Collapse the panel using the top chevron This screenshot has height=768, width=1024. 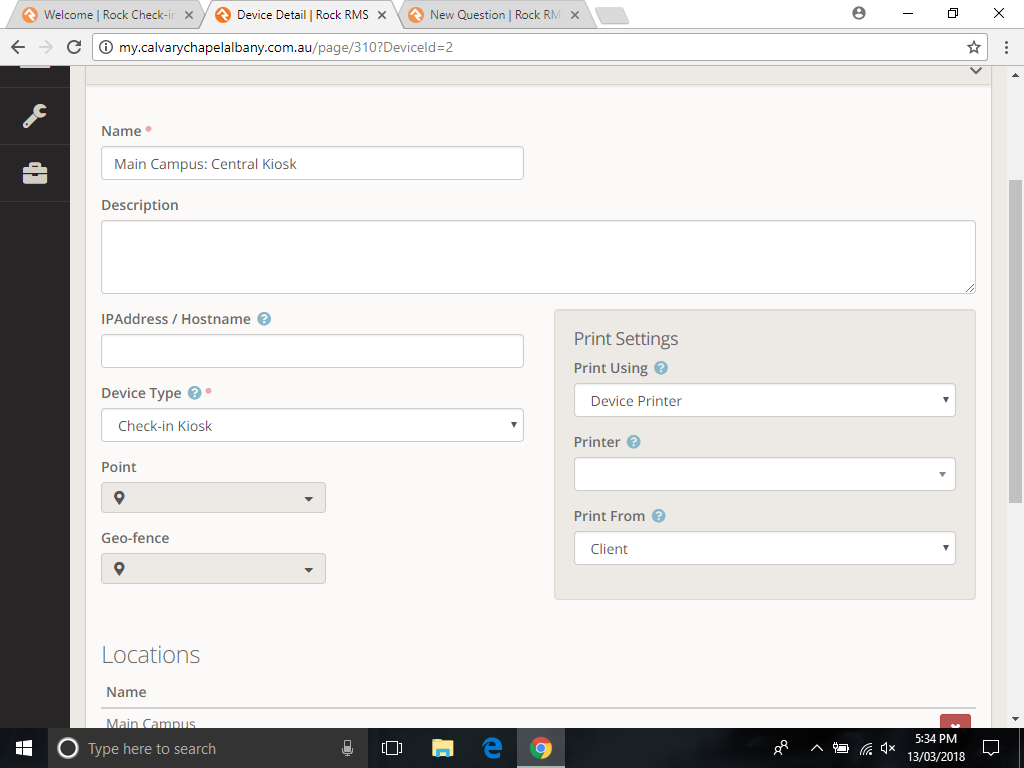[x=976, y=71]
